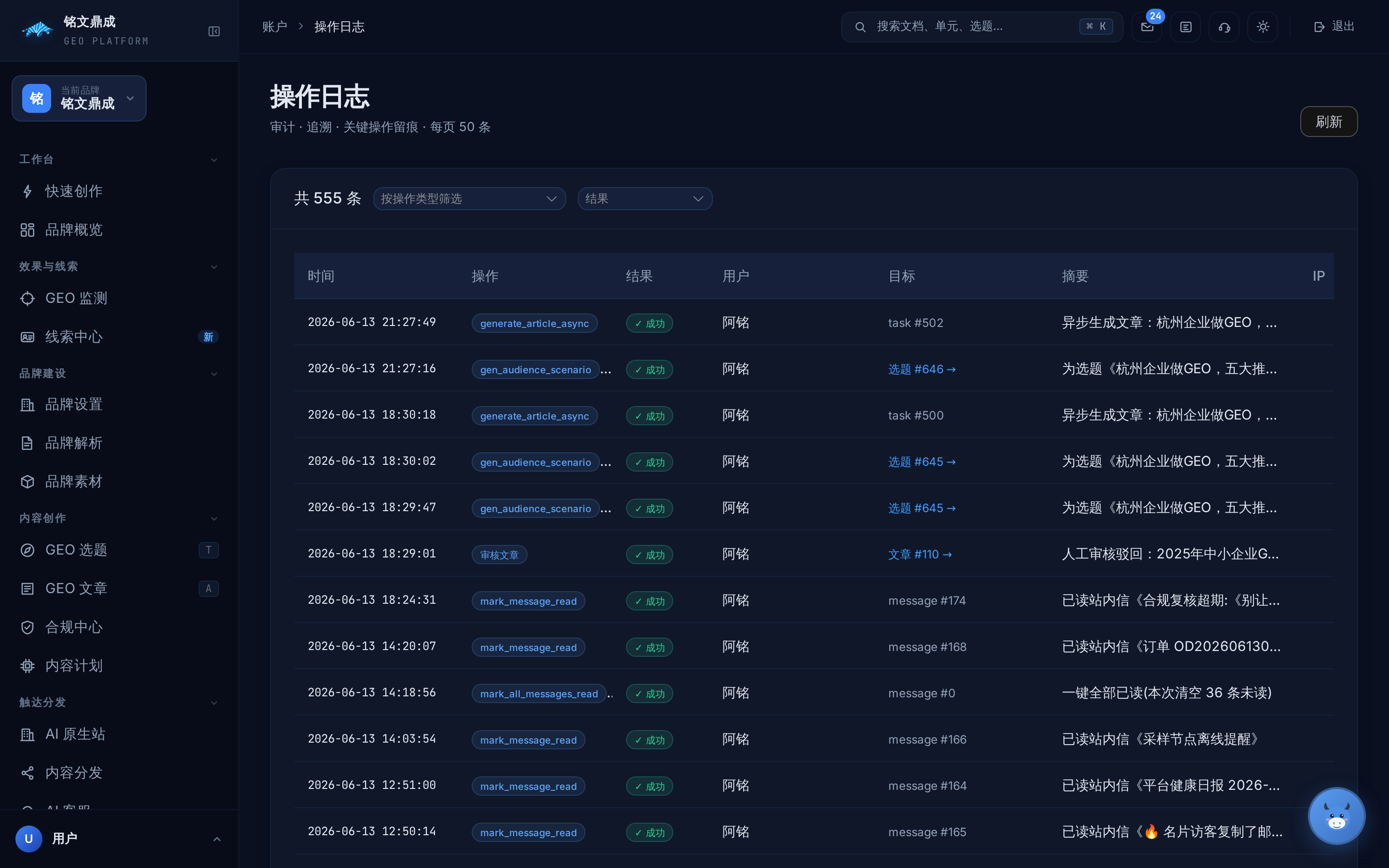Open 选题 #645 link in the 18:30:02 row
Image resolution: width=1389 pixels, height=868 pixels.
click(922, 461)
